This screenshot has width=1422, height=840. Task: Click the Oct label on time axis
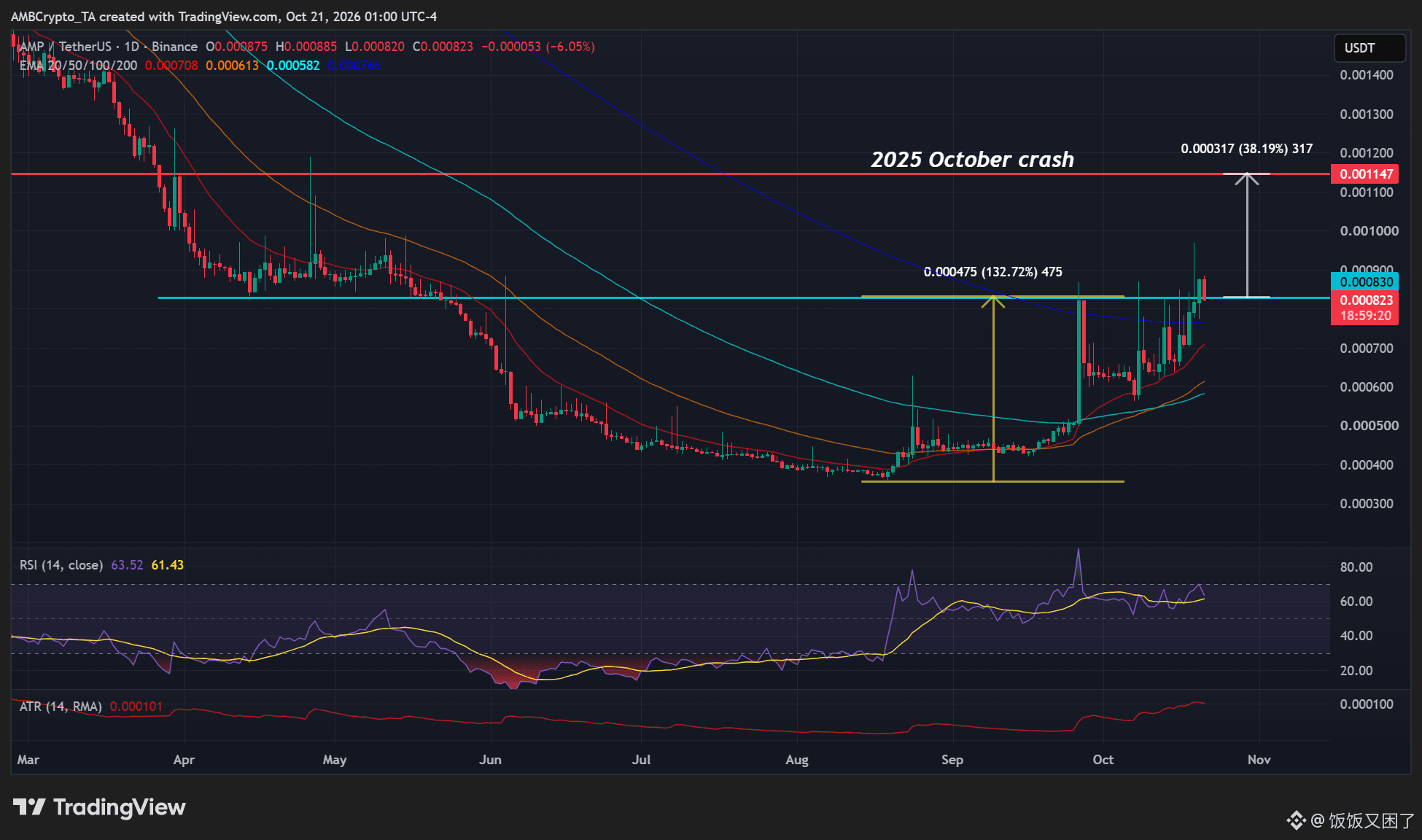1103,760
